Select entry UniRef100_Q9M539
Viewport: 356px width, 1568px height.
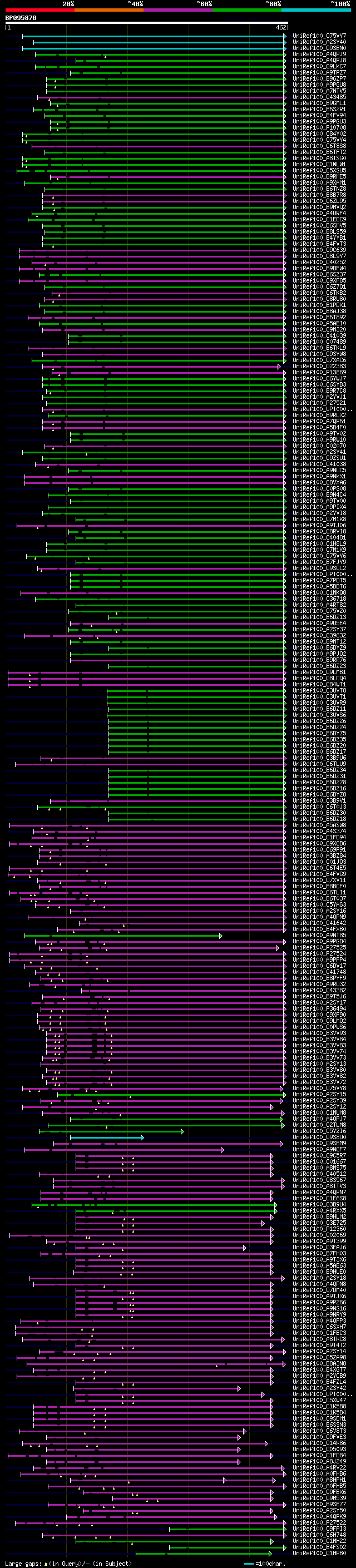coord(319,1498)
